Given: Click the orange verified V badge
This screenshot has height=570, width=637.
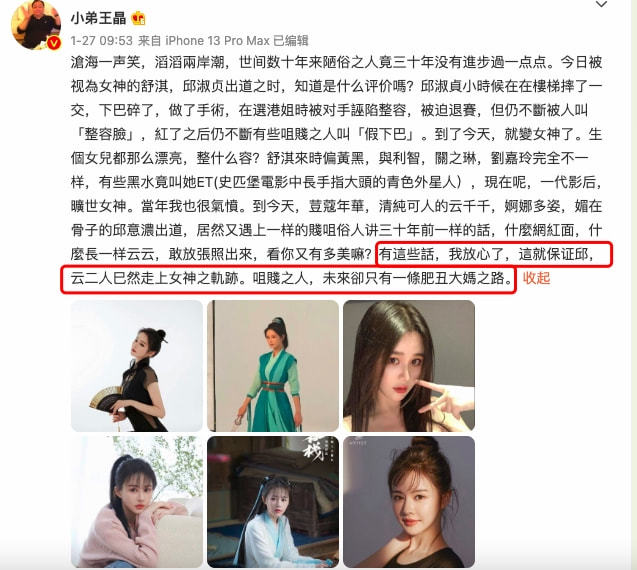Looking at the screenshot, I should click(x=54, y=43).
